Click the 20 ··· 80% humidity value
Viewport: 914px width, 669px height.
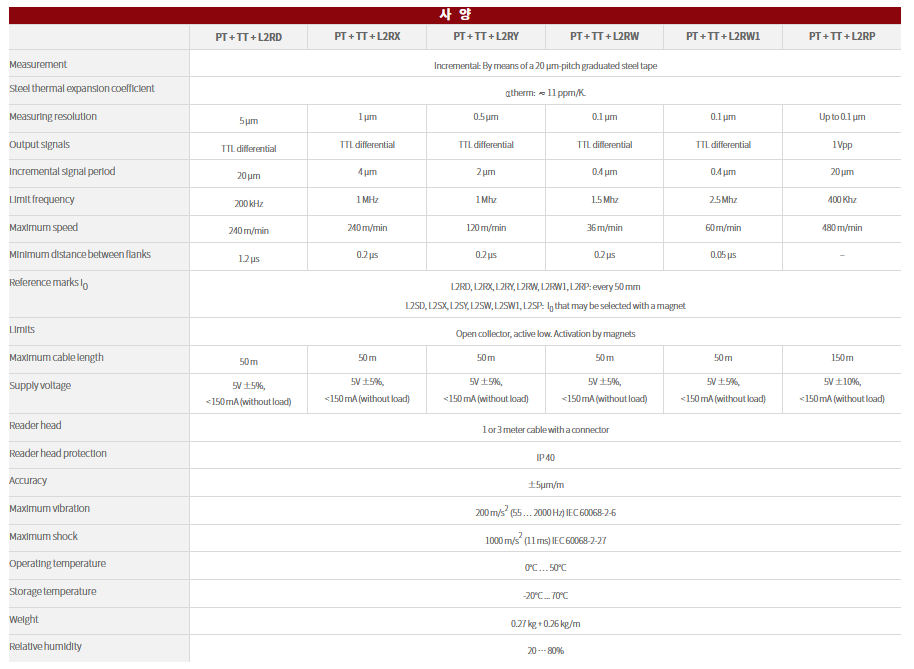pyautogui.click(x=545, y=651)
